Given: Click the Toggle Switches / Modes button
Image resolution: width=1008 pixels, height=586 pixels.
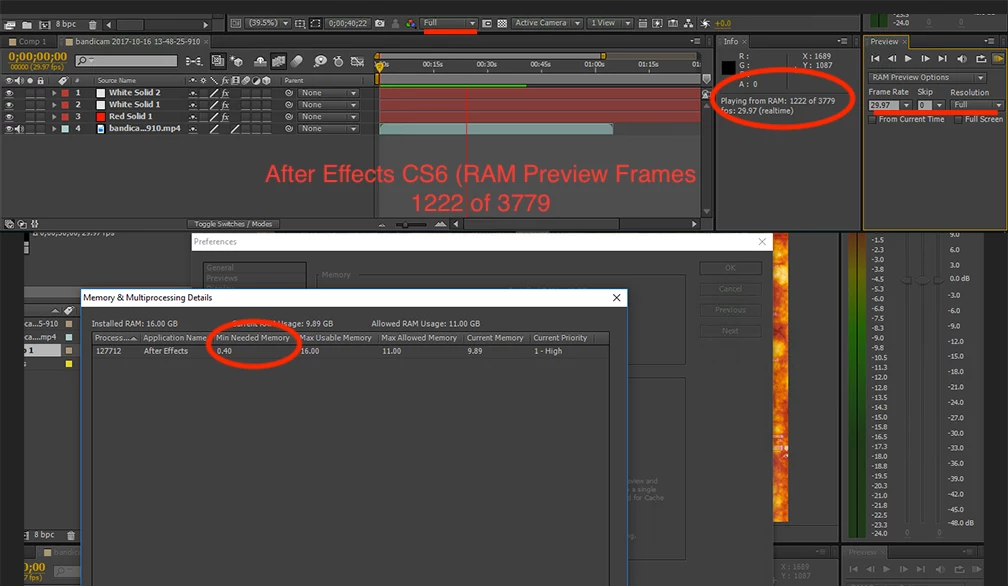Looking at the screenshot, I should tap(233, 224).
